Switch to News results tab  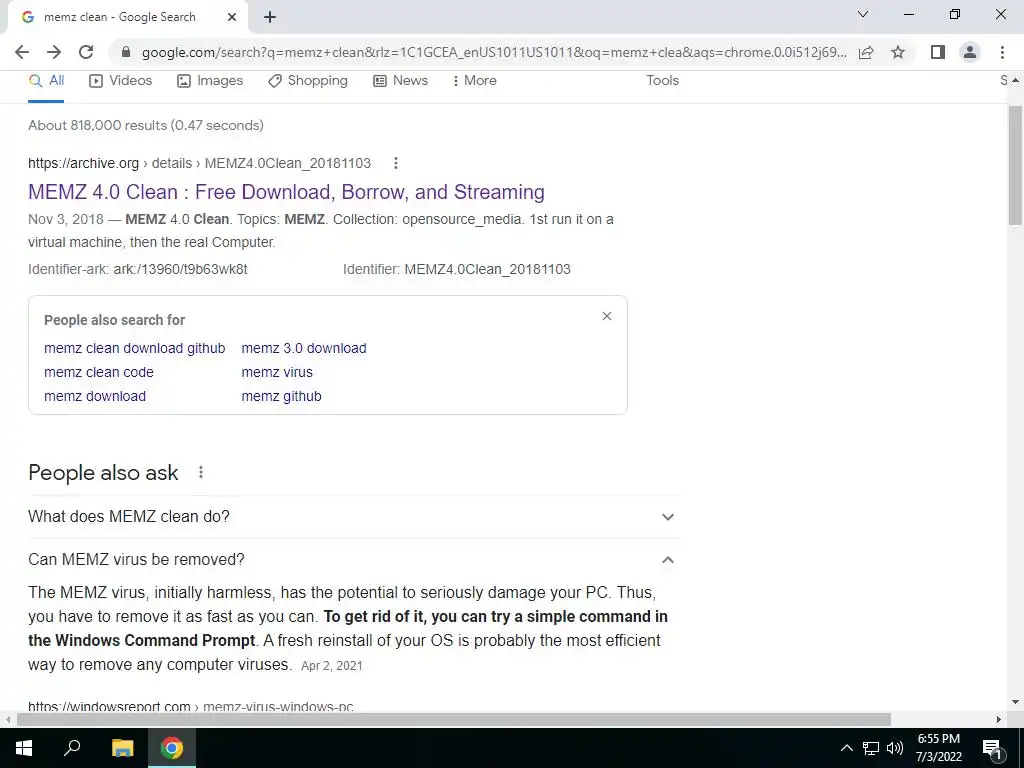click(x=400, y=80)
